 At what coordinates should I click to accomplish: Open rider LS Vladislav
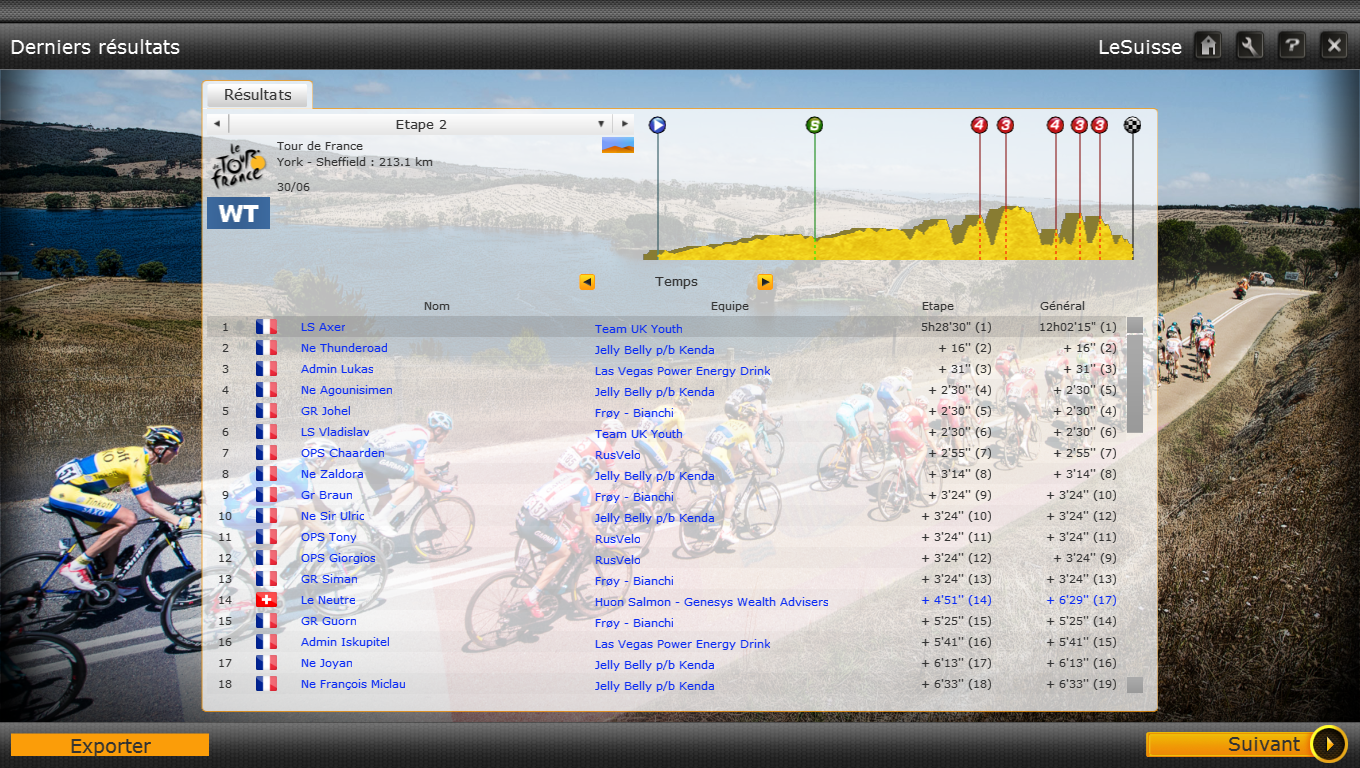click(x=335, y=432)
